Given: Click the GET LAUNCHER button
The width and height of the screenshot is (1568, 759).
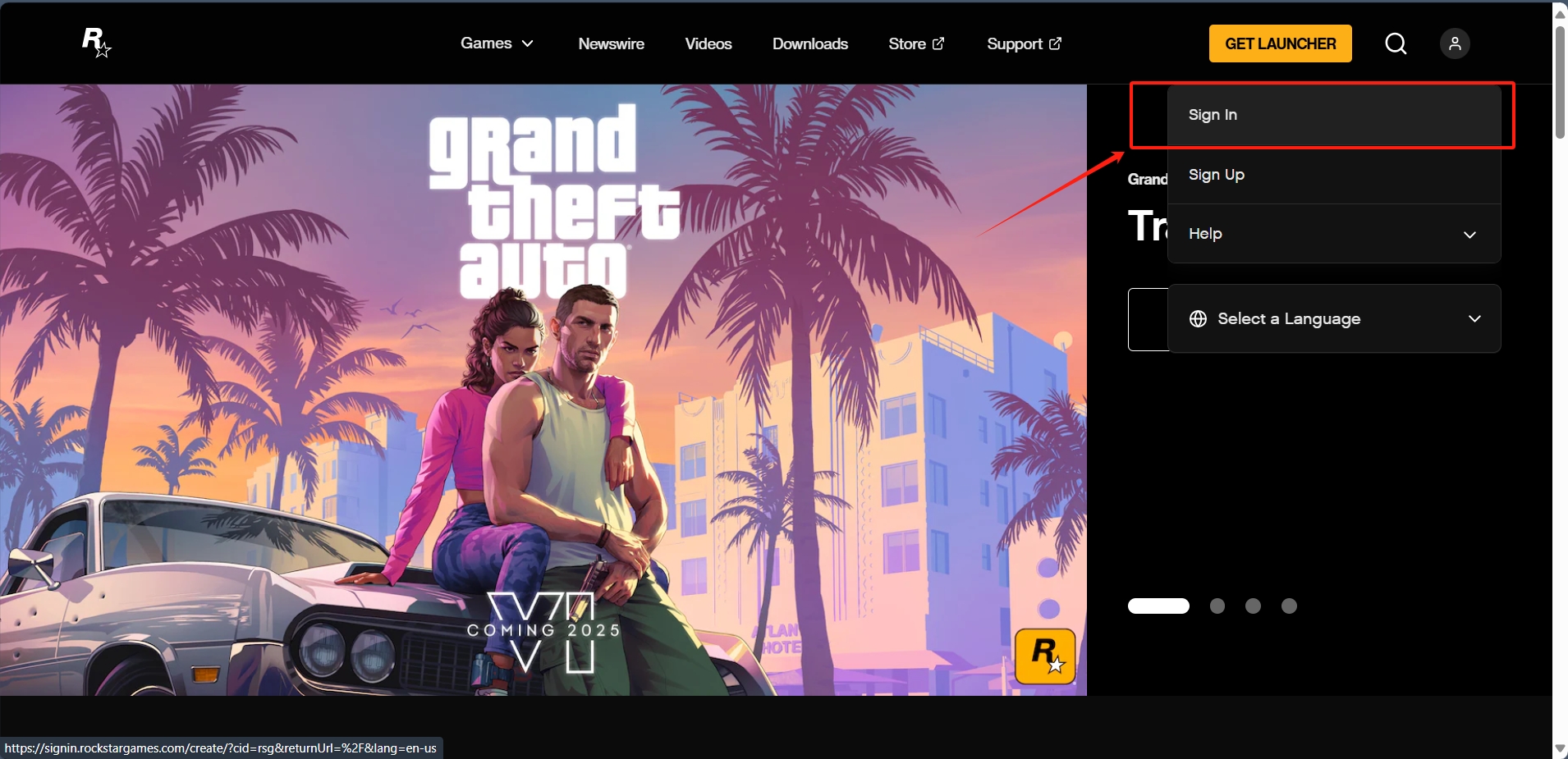Looking at the screenshot, I should click(x=1280, y=43).
